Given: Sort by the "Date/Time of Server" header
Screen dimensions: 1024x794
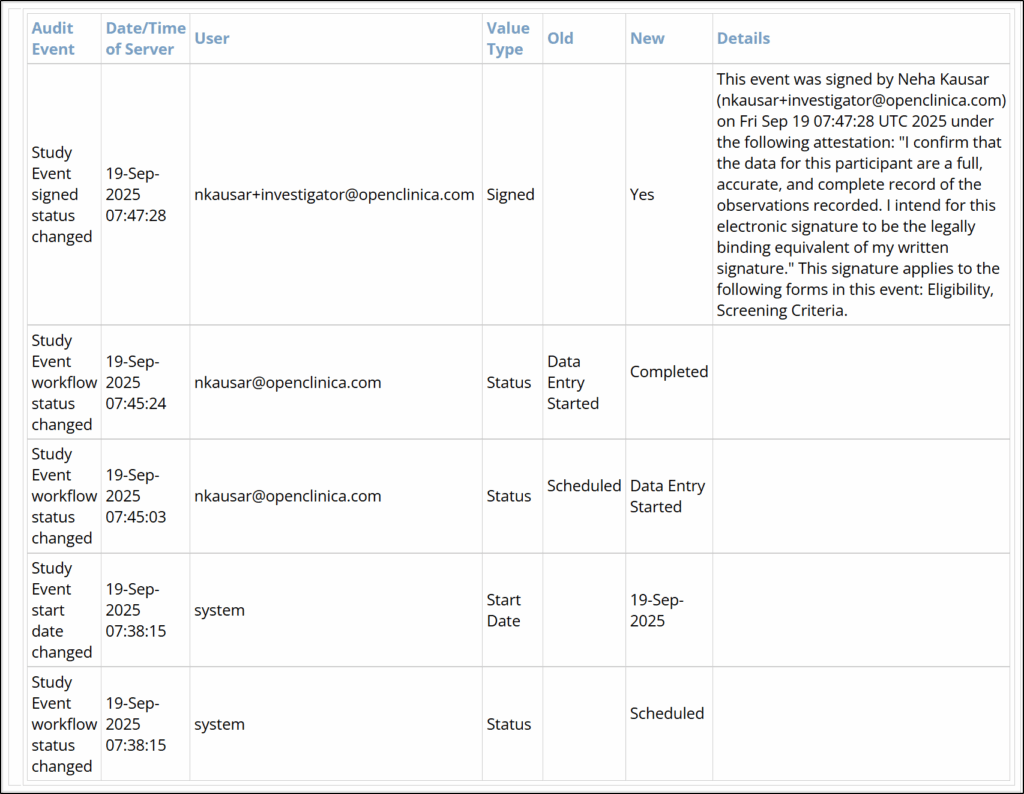Looking at the screenshot, I should 145,38.
